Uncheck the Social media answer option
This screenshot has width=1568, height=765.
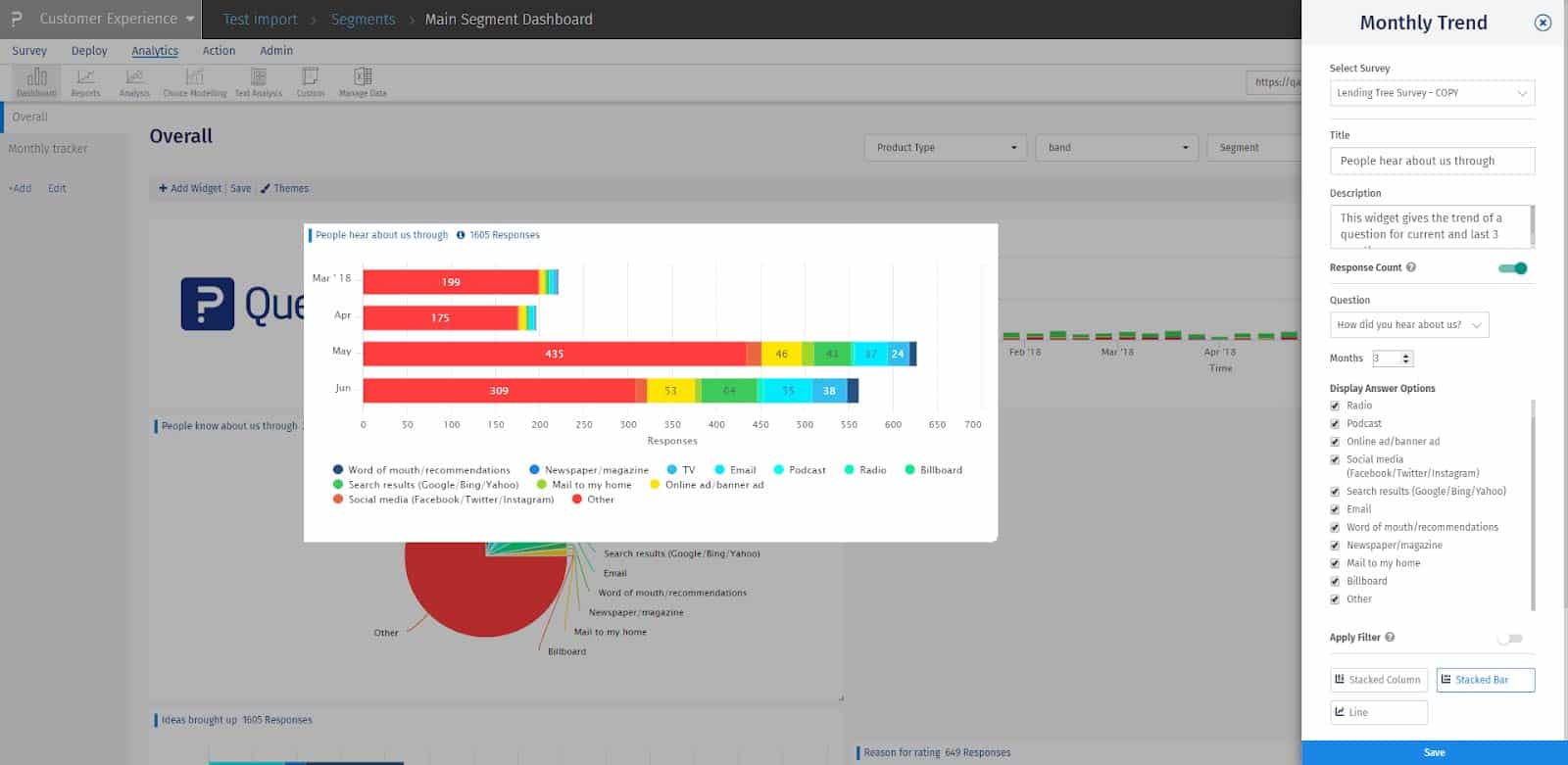1335,459
